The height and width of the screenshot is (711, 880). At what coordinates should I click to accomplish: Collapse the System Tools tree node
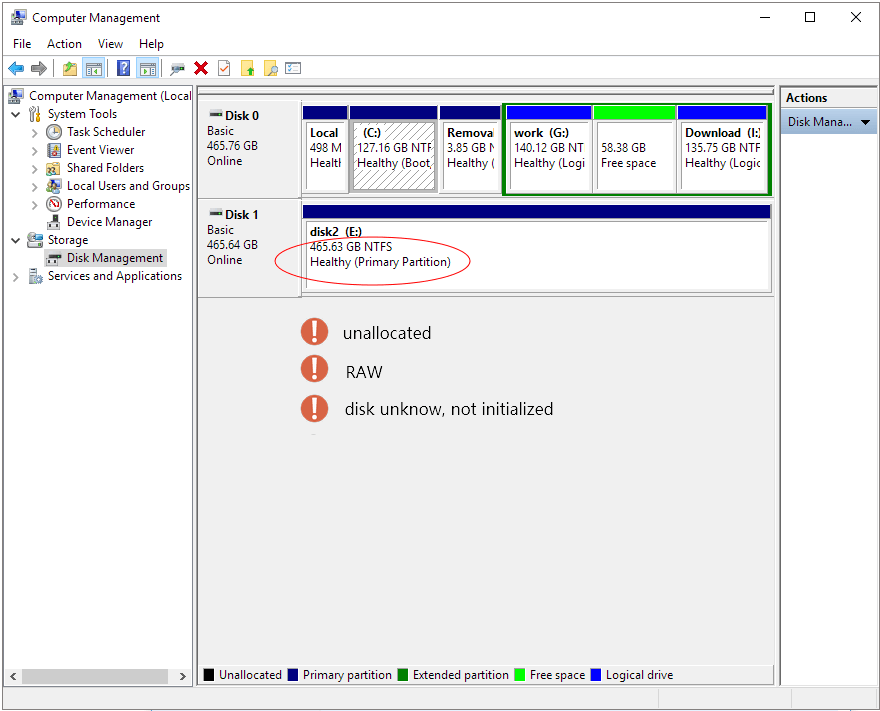(16, 114)
